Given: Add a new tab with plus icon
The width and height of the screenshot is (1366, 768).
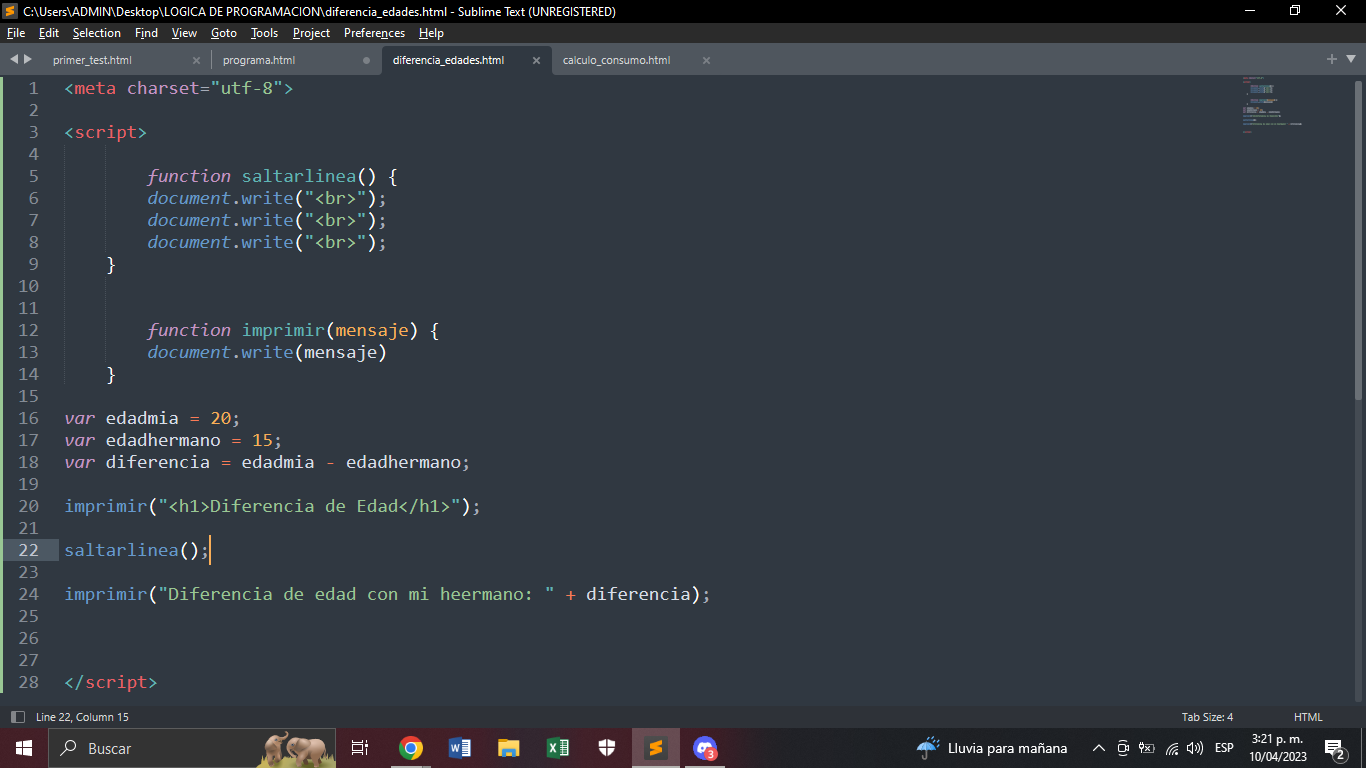Looking at the screenshot, I should coord(1332,59).
